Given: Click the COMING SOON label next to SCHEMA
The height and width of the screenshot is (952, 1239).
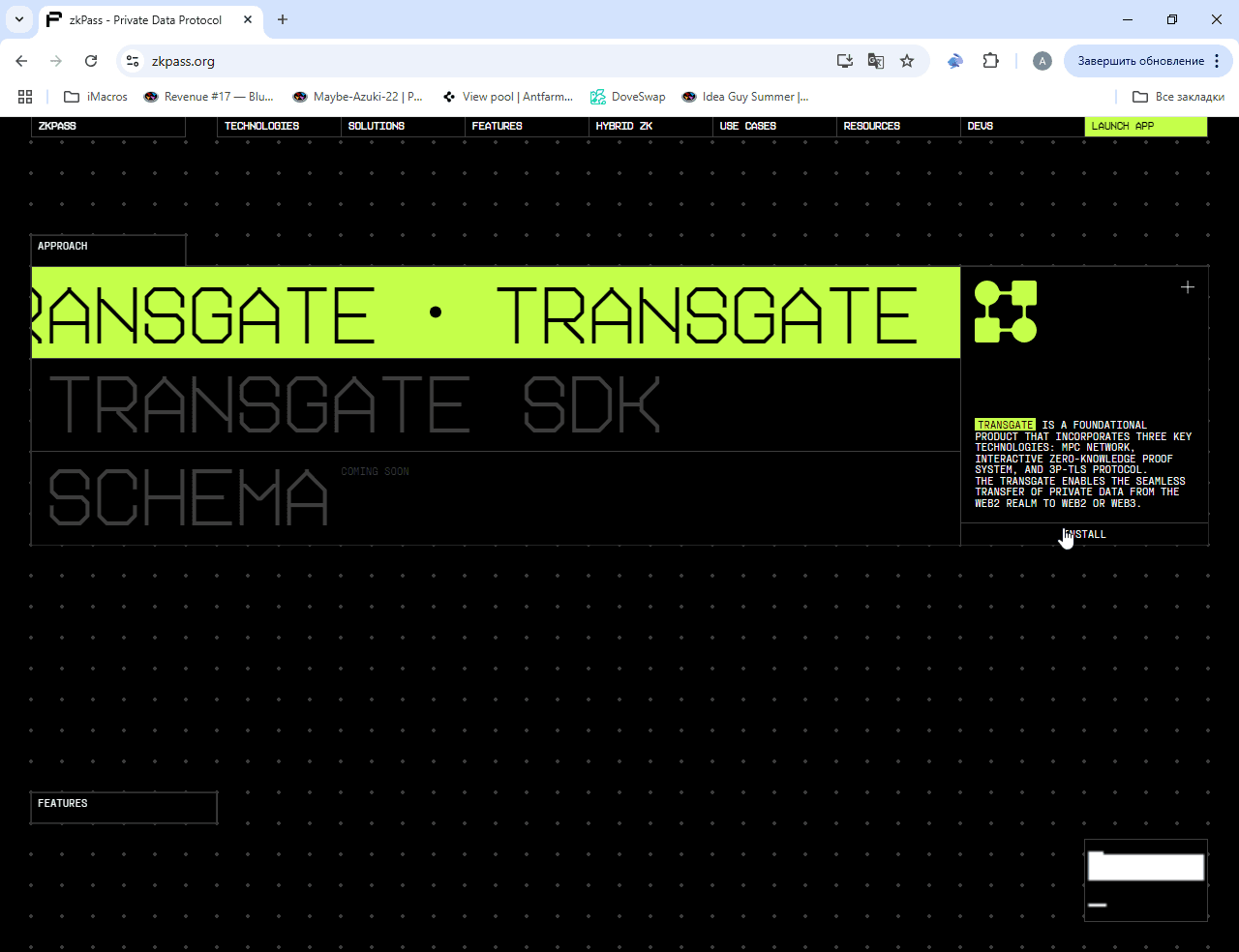Looking at the screenshot, I should [376, 472].
